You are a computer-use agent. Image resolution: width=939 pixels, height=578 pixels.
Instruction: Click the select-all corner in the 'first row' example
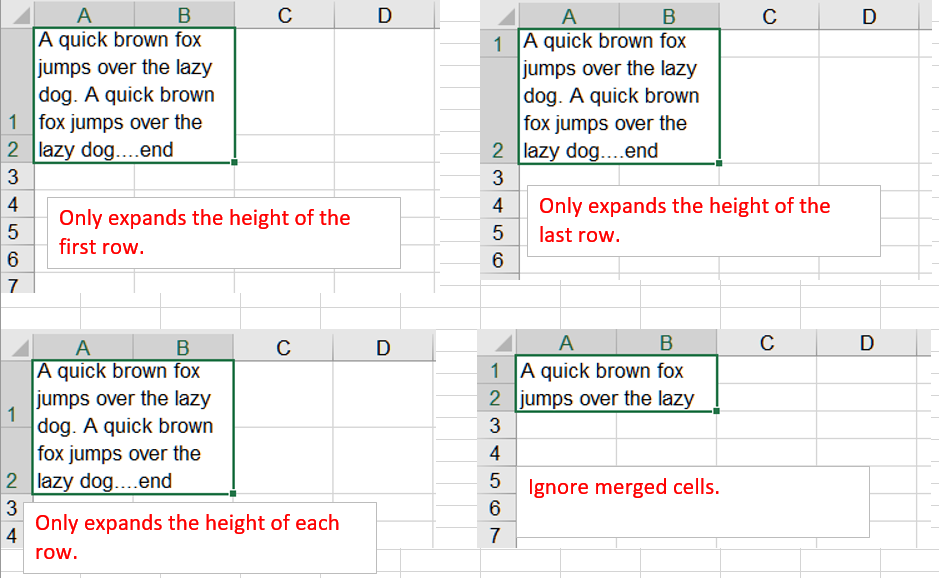17,15
